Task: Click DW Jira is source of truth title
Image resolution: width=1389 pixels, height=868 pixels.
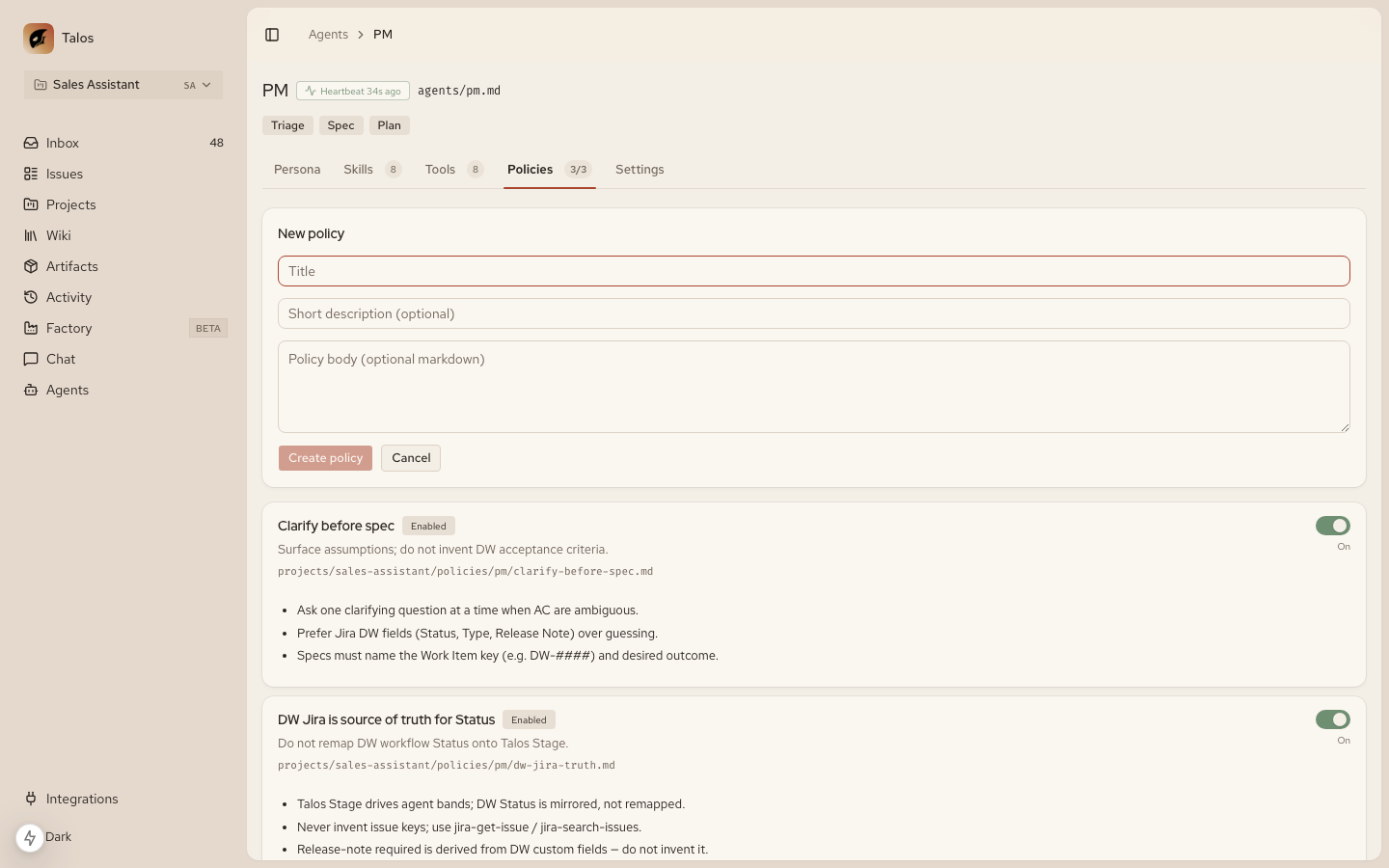Action: 386,719
